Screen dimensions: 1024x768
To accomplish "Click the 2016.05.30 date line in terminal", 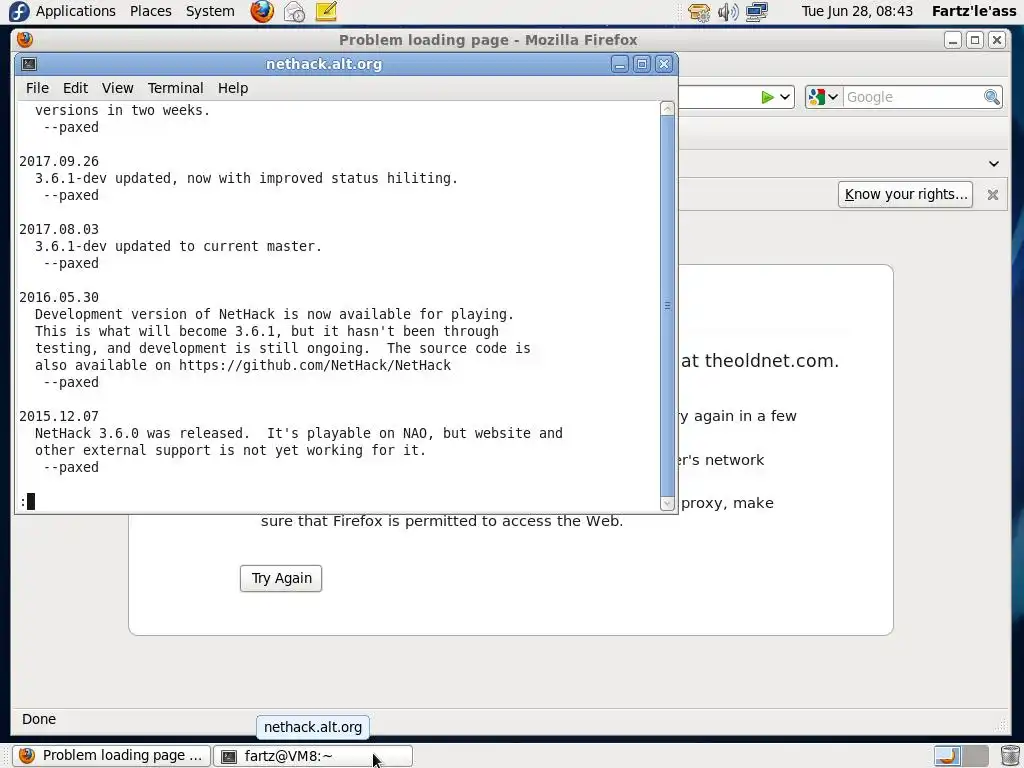I will tap(59, 297).
